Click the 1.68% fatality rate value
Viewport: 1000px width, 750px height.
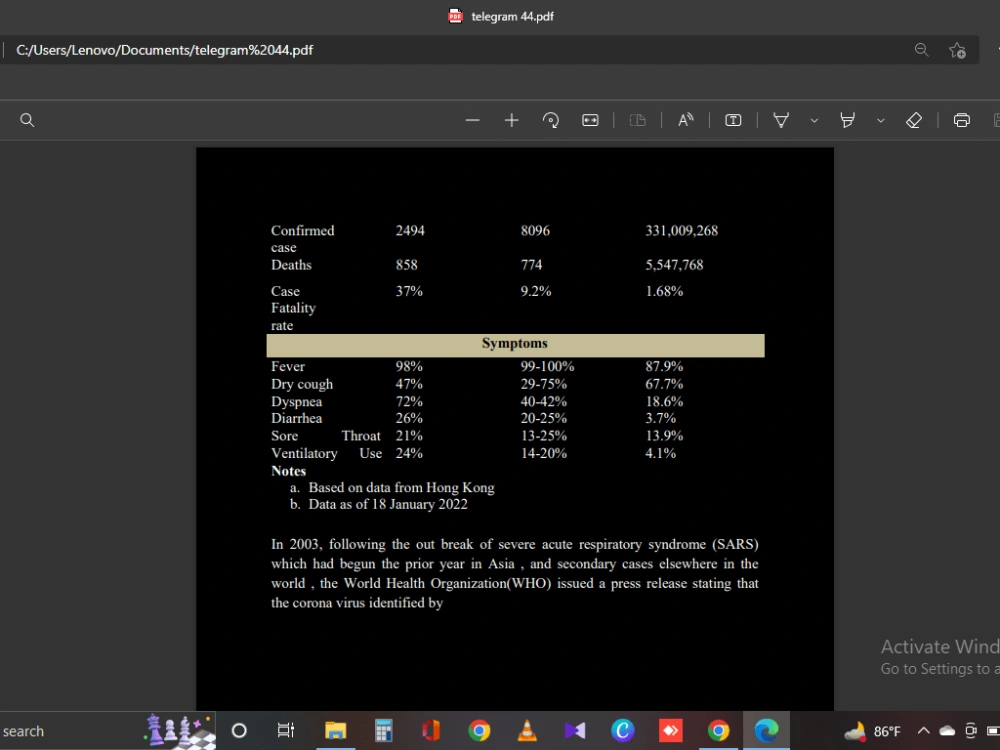664,291
